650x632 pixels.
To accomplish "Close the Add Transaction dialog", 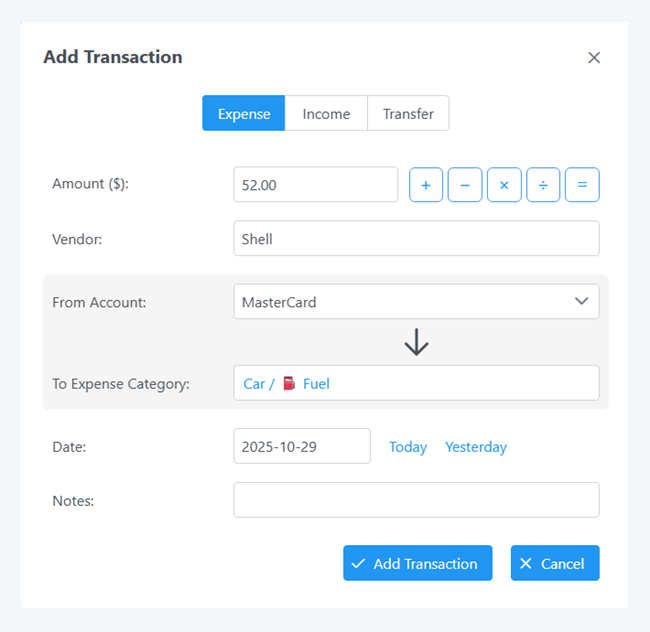I will click(x=594, y=58).
